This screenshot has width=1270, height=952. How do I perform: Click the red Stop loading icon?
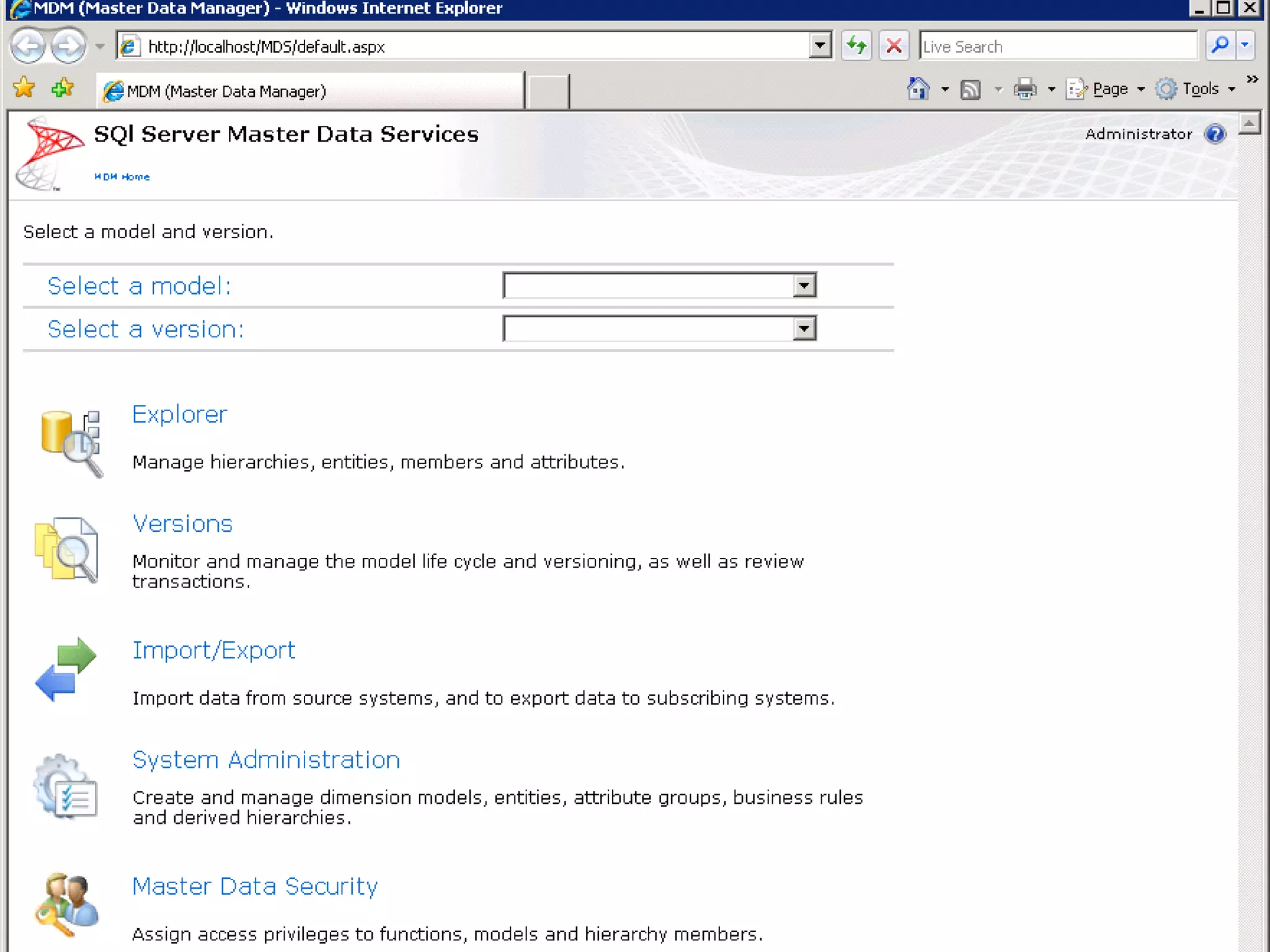click(894, 46)
